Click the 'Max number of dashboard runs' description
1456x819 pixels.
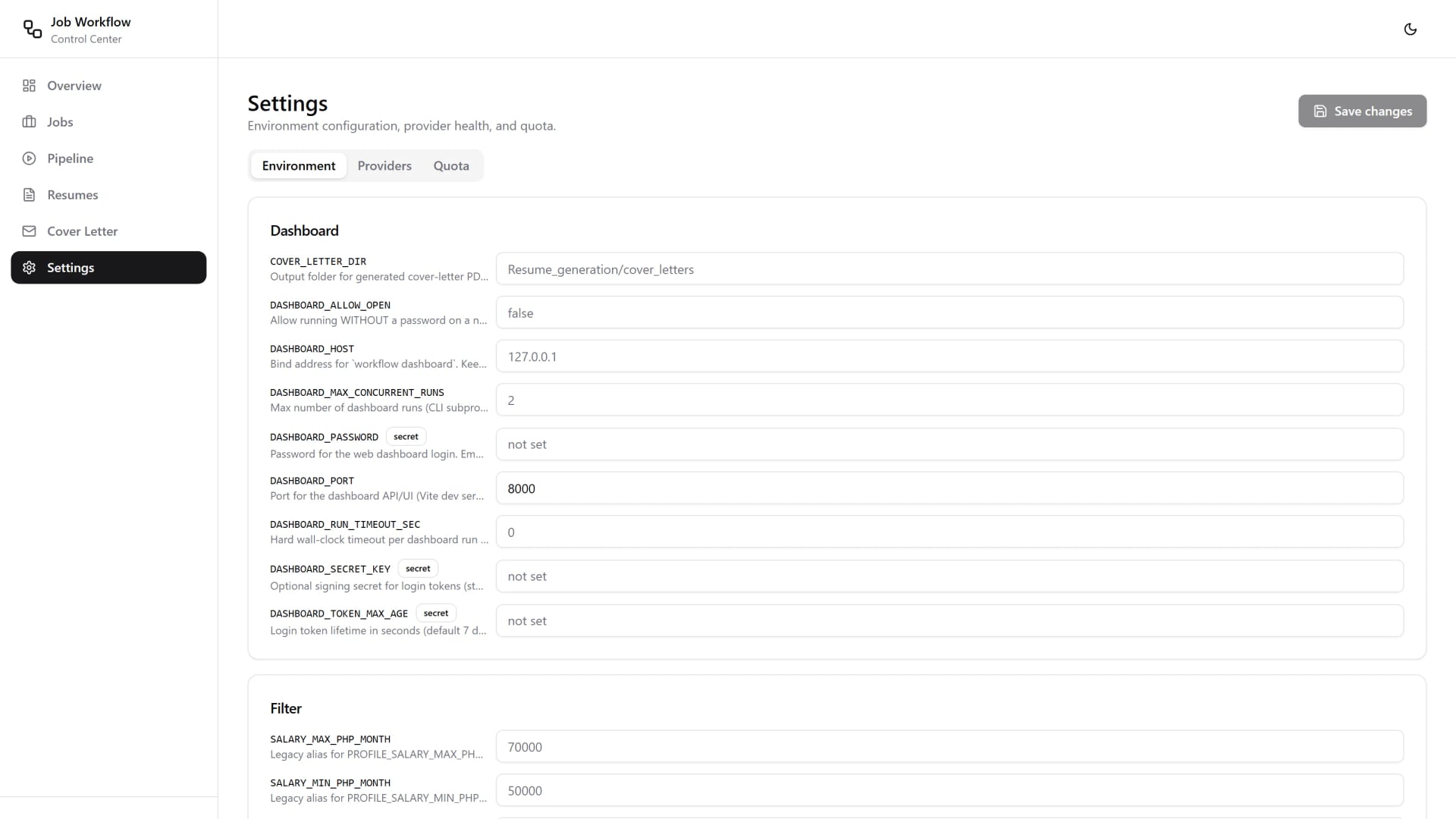(379, 408)
